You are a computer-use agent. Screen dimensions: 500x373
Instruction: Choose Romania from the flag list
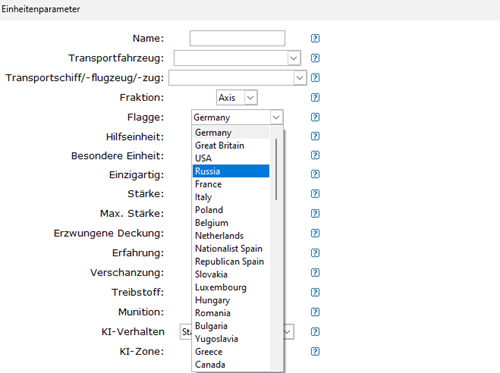pyautogui.click(x=231, y=313)
